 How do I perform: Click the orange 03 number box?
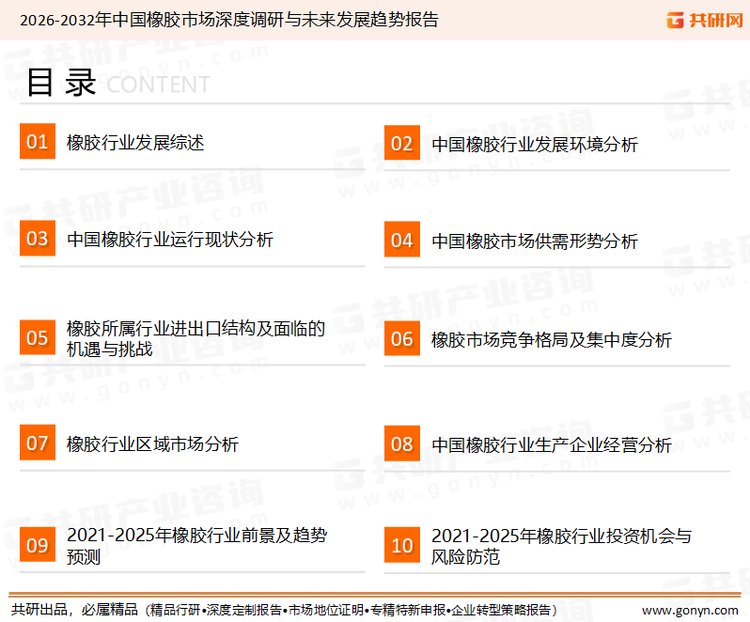(x=37, y=238)
